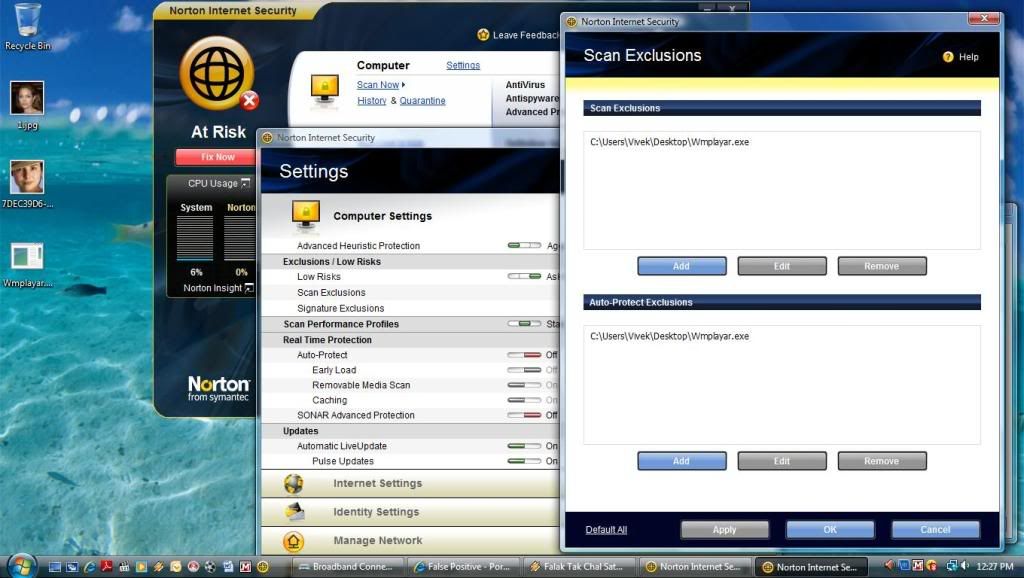1024x578 pixels.
Task: Toggle SONAR Advanced Protection switch
Action: [524, 415]
